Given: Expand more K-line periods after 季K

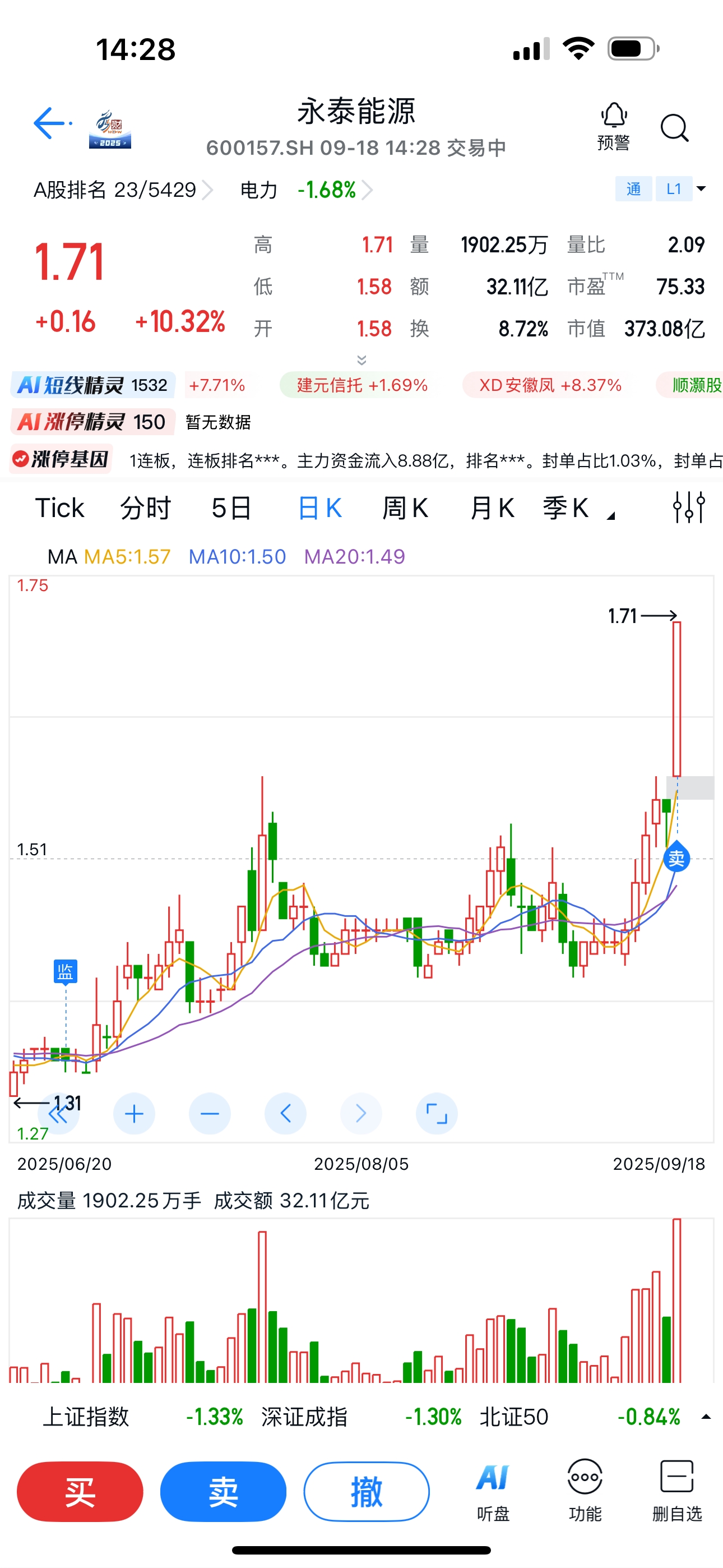Looking at the screenshot, I should click(611, 516).
